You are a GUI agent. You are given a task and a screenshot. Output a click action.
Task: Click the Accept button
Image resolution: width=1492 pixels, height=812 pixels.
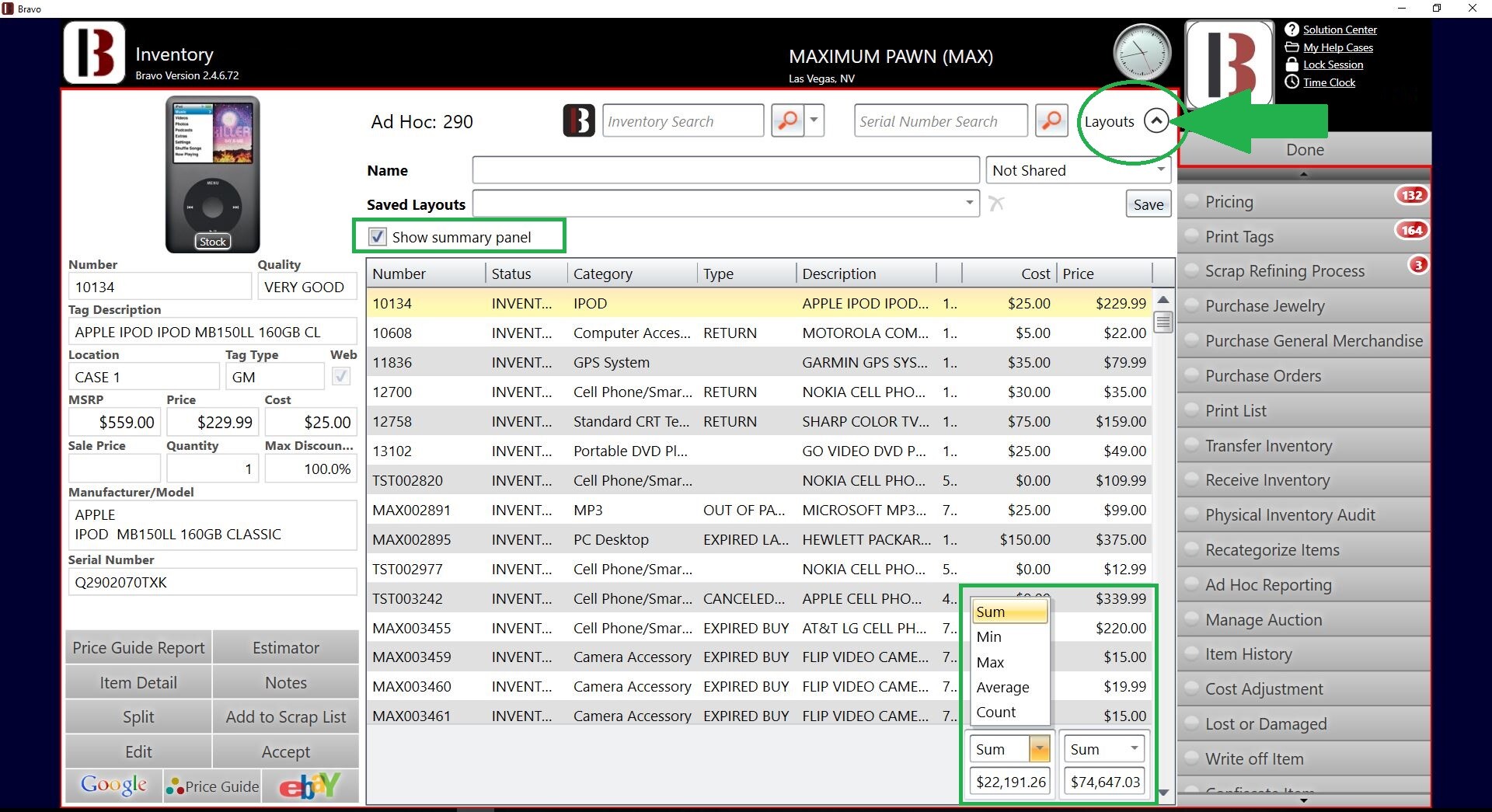coord(286,751)
